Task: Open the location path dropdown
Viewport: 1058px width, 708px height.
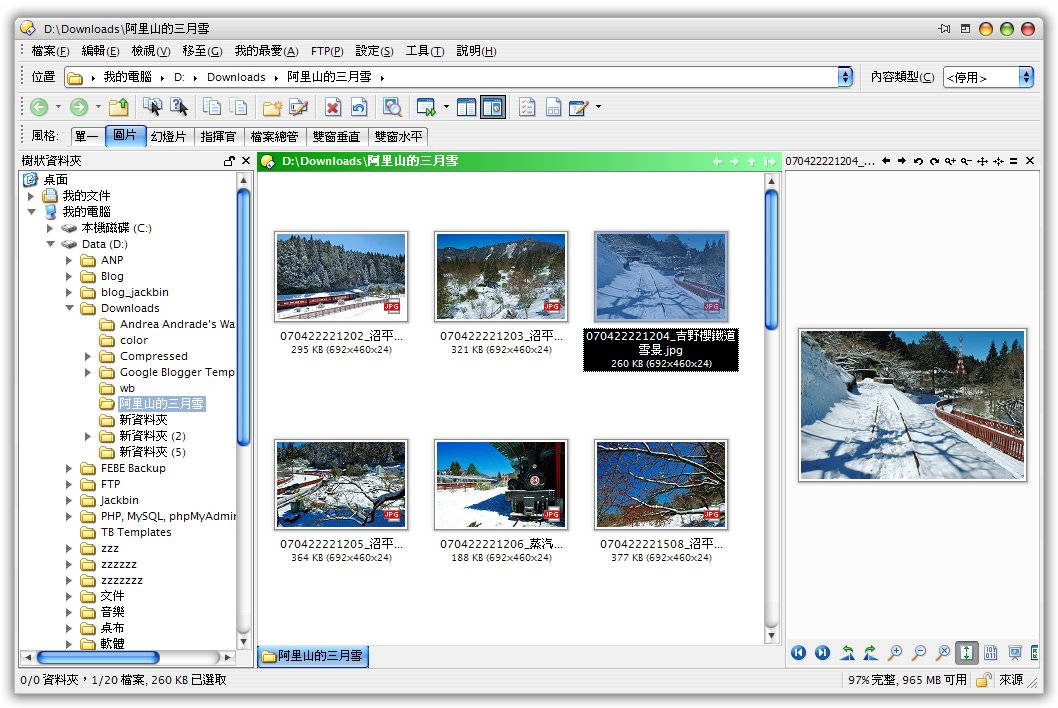Action: click(x=845, y=76)
